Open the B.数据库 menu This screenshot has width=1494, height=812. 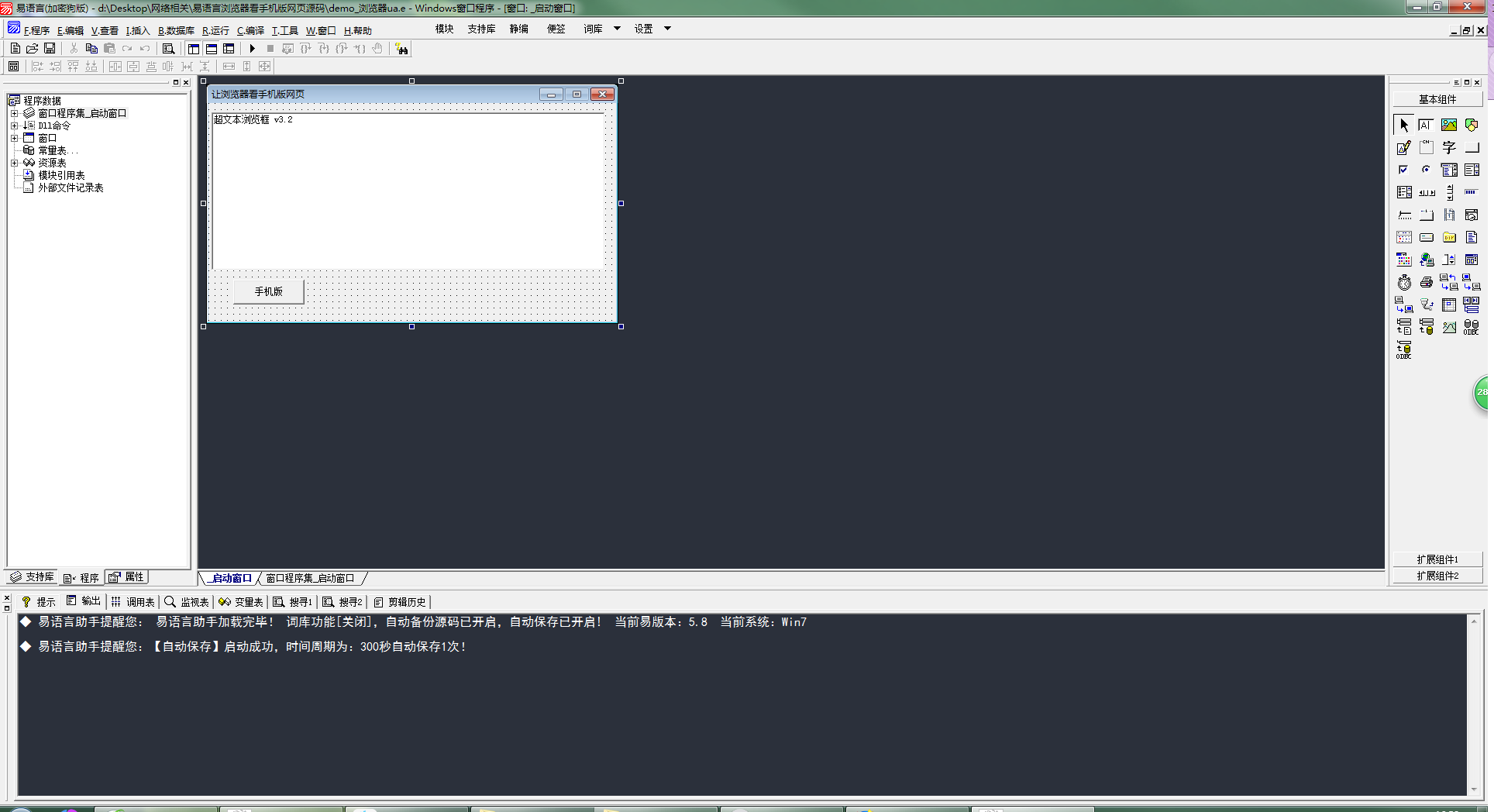(x=176, y=30)
